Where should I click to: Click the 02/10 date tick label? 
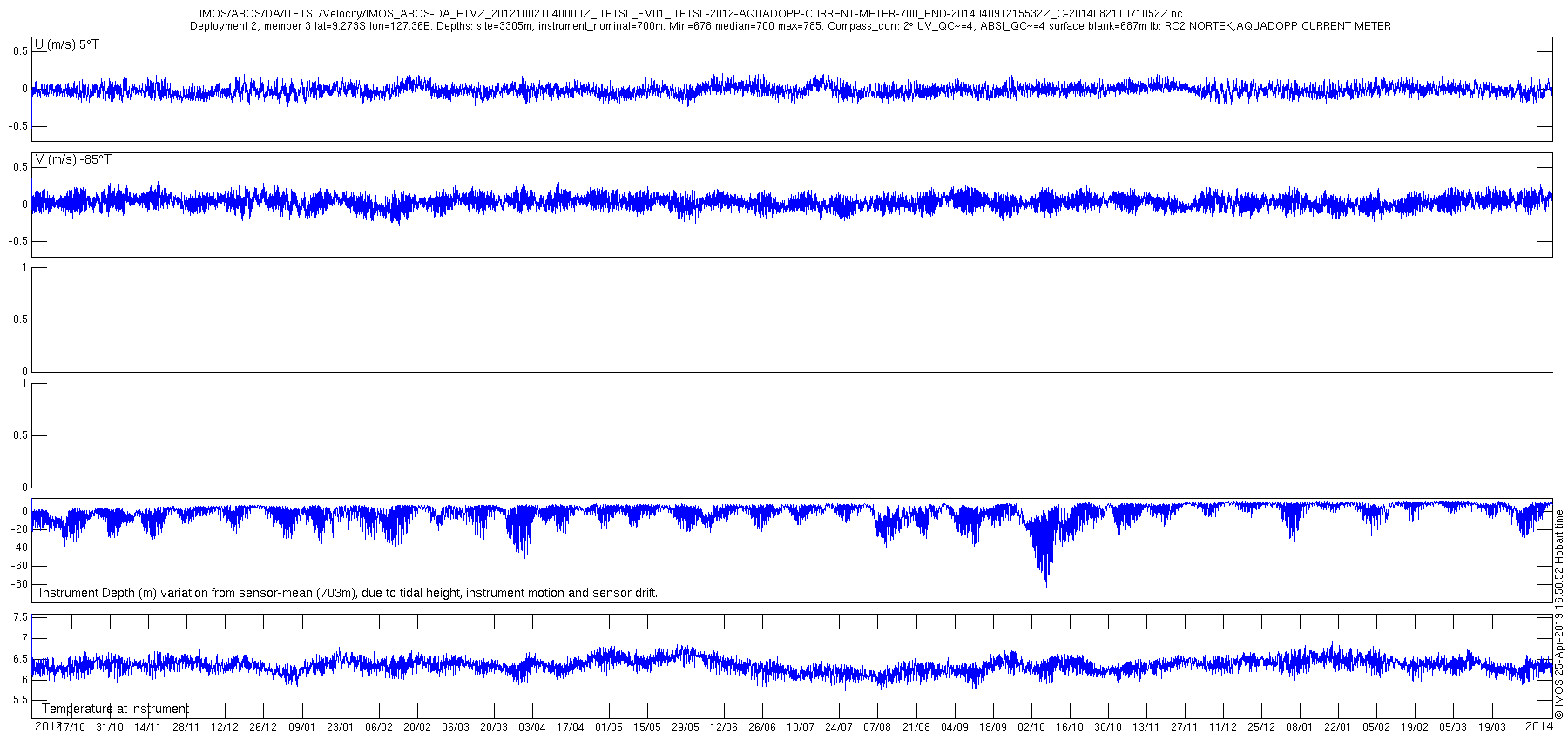point(1031,728)
